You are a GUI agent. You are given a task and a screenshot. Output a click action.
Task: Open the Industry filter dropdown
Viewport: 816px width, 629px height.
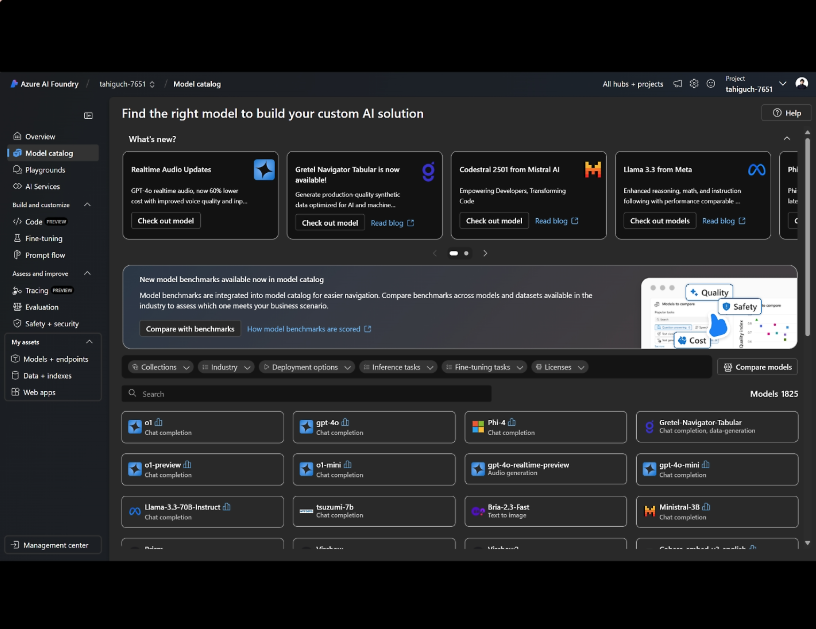[x=226, y=367]
